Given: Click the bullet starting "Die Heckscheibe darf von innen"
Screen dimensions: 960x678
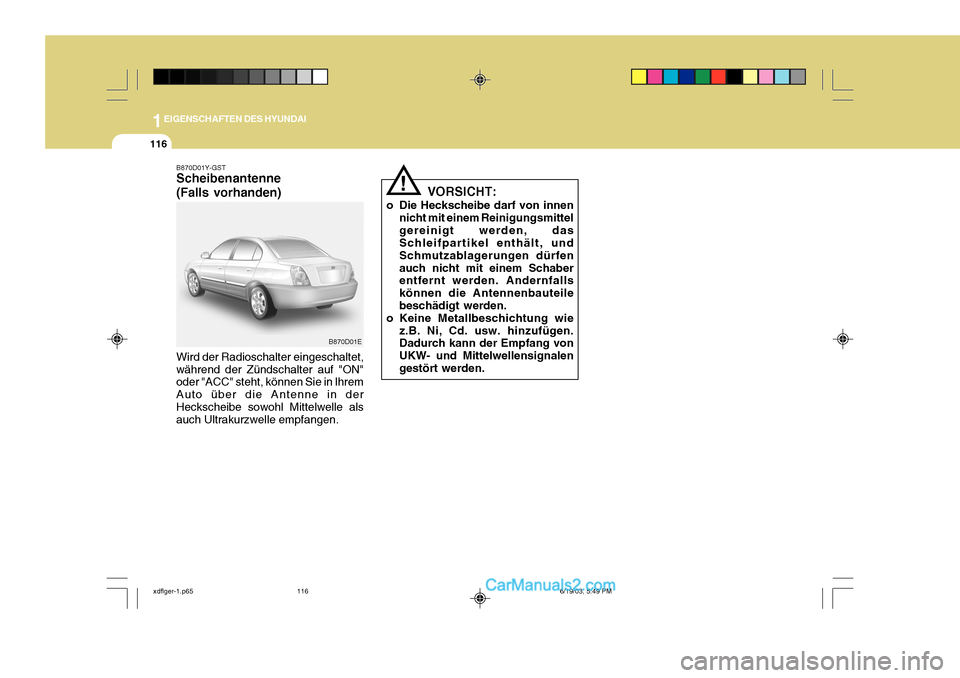Looking at the screenshot, I should [481, 255].
